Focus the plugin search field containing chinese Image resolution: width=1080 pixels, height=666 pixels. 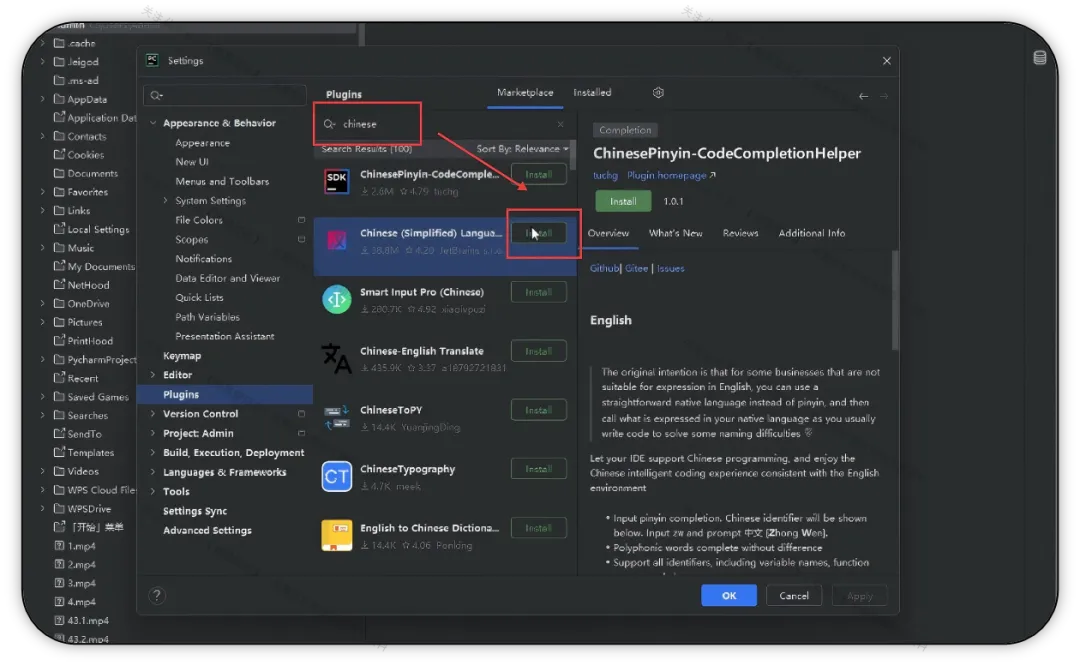tap(444, 124)
